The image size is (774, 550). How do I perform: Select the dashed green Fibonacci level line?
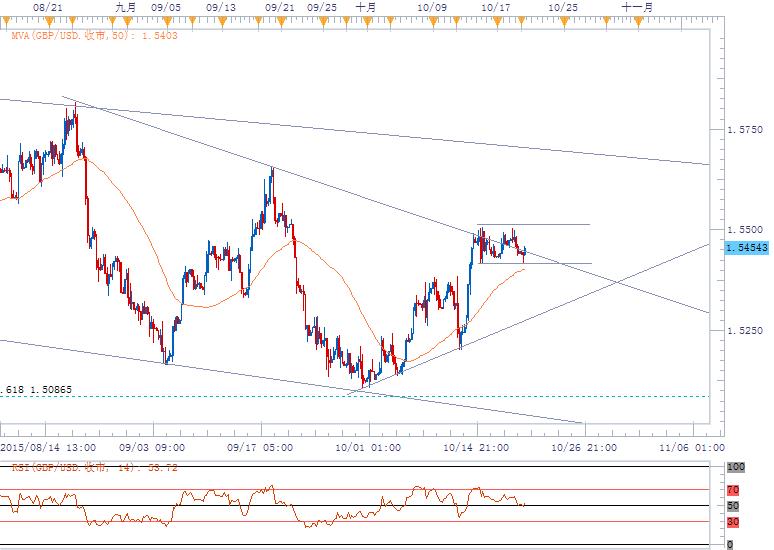(354, 396)
